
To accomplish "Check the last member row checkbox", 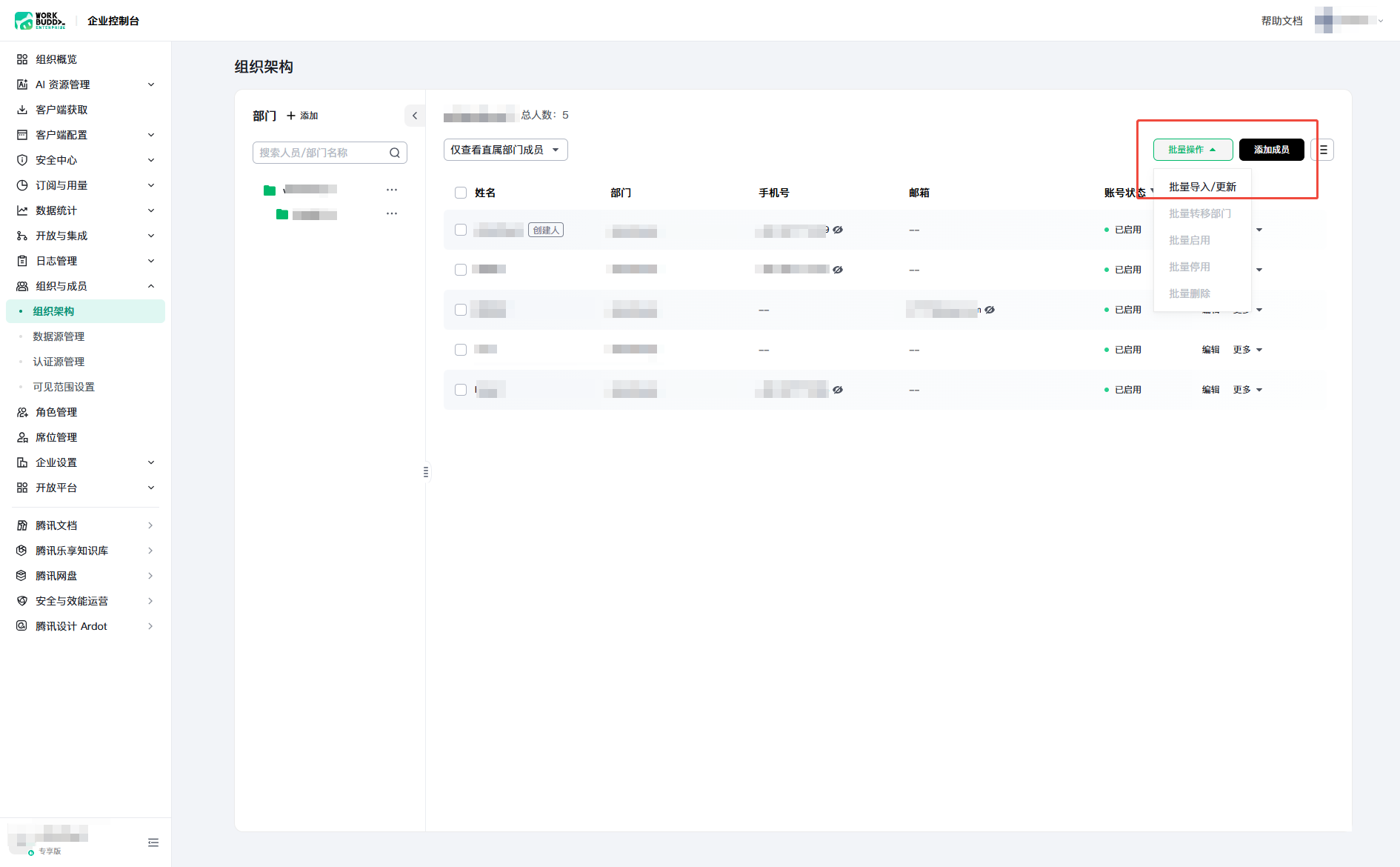I will (x=461, y=390).
